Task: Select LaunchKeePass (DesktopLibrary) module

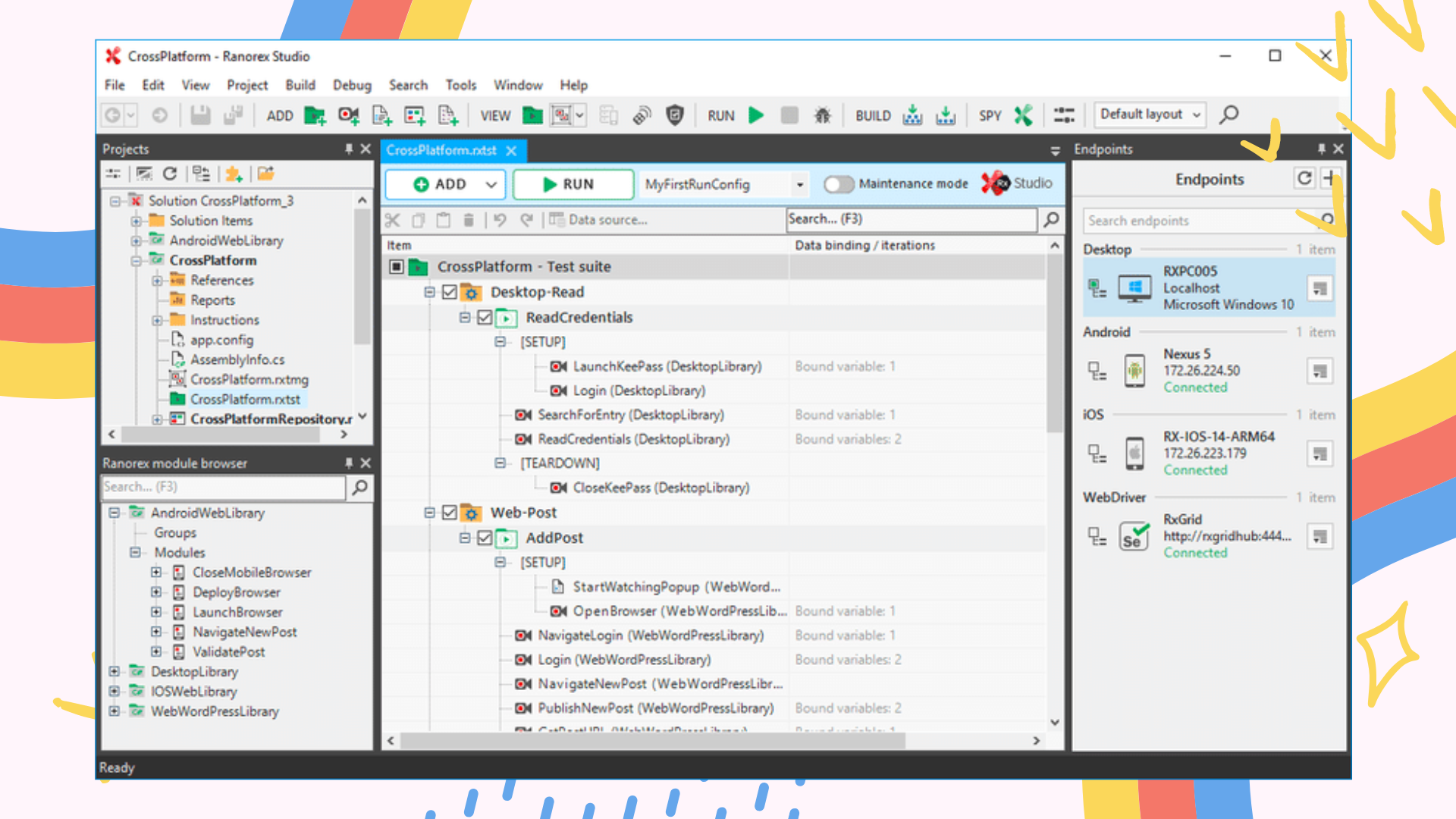Action: (x=667, y=366)
